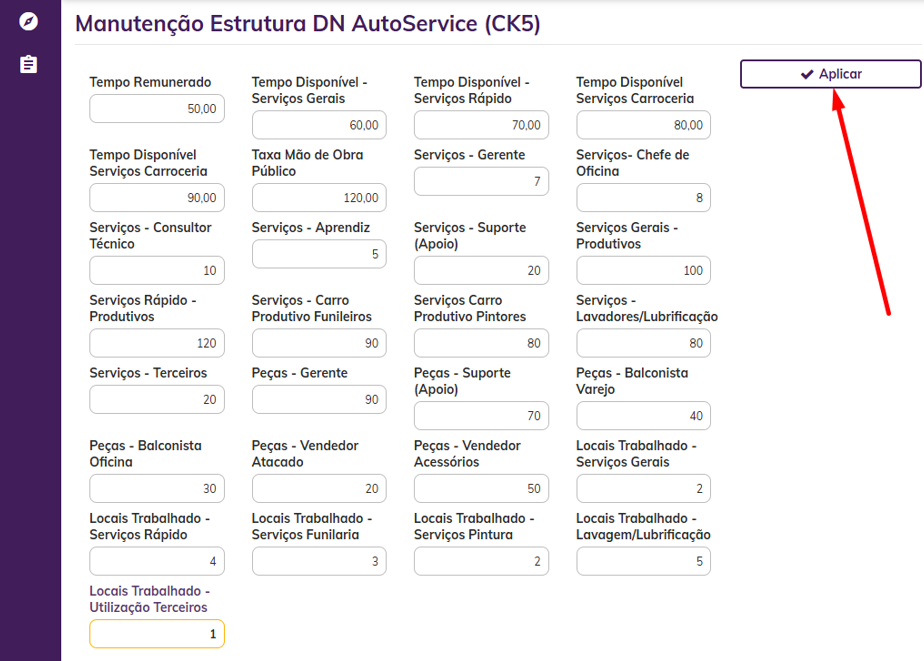Open the clipboard icon in sidebar
The image size is (924, 661).
(29, 64)
